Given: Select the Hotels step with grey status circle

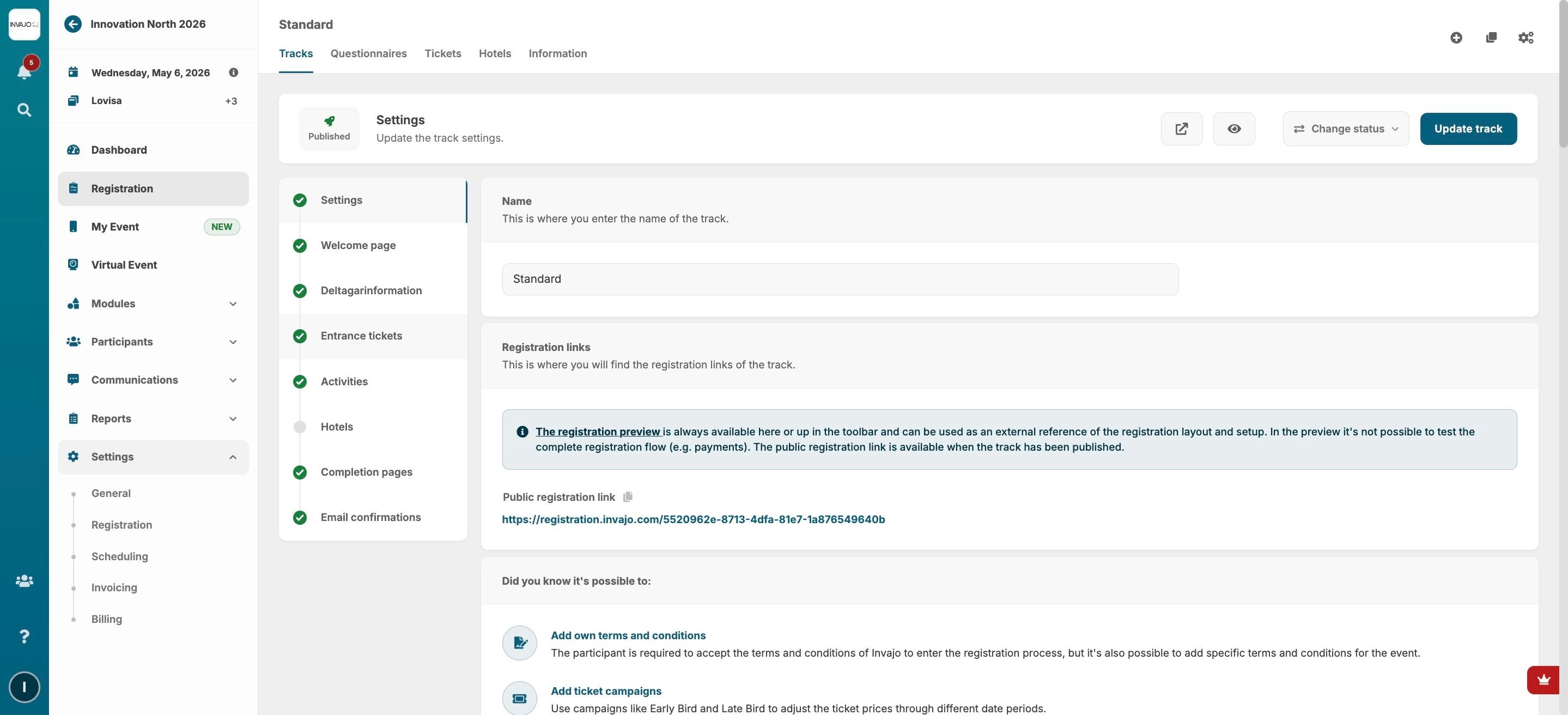Looking at the screenshot, I should [336, 426].
